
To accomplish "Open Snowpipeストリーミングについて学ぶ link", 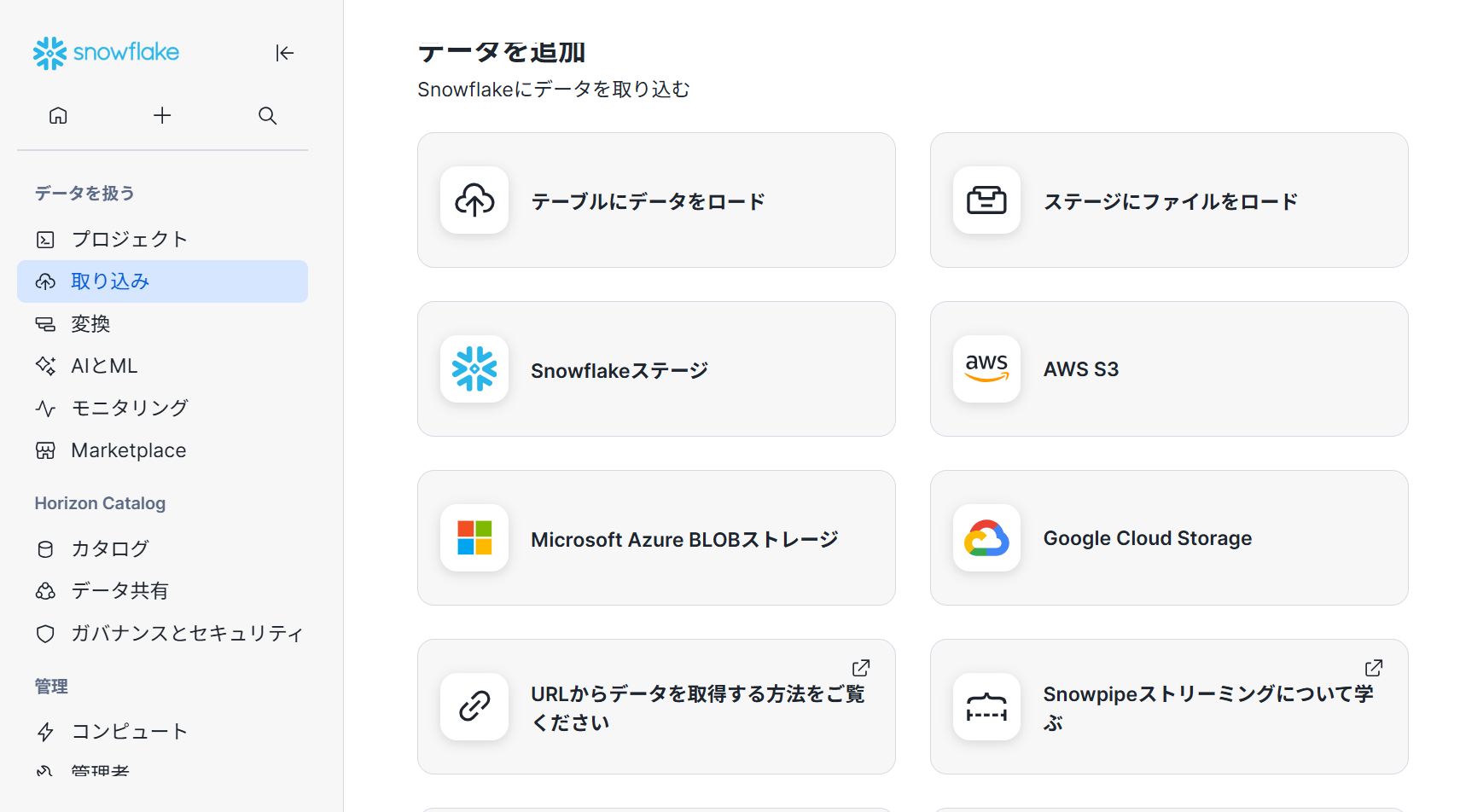I will (1169, 707).
